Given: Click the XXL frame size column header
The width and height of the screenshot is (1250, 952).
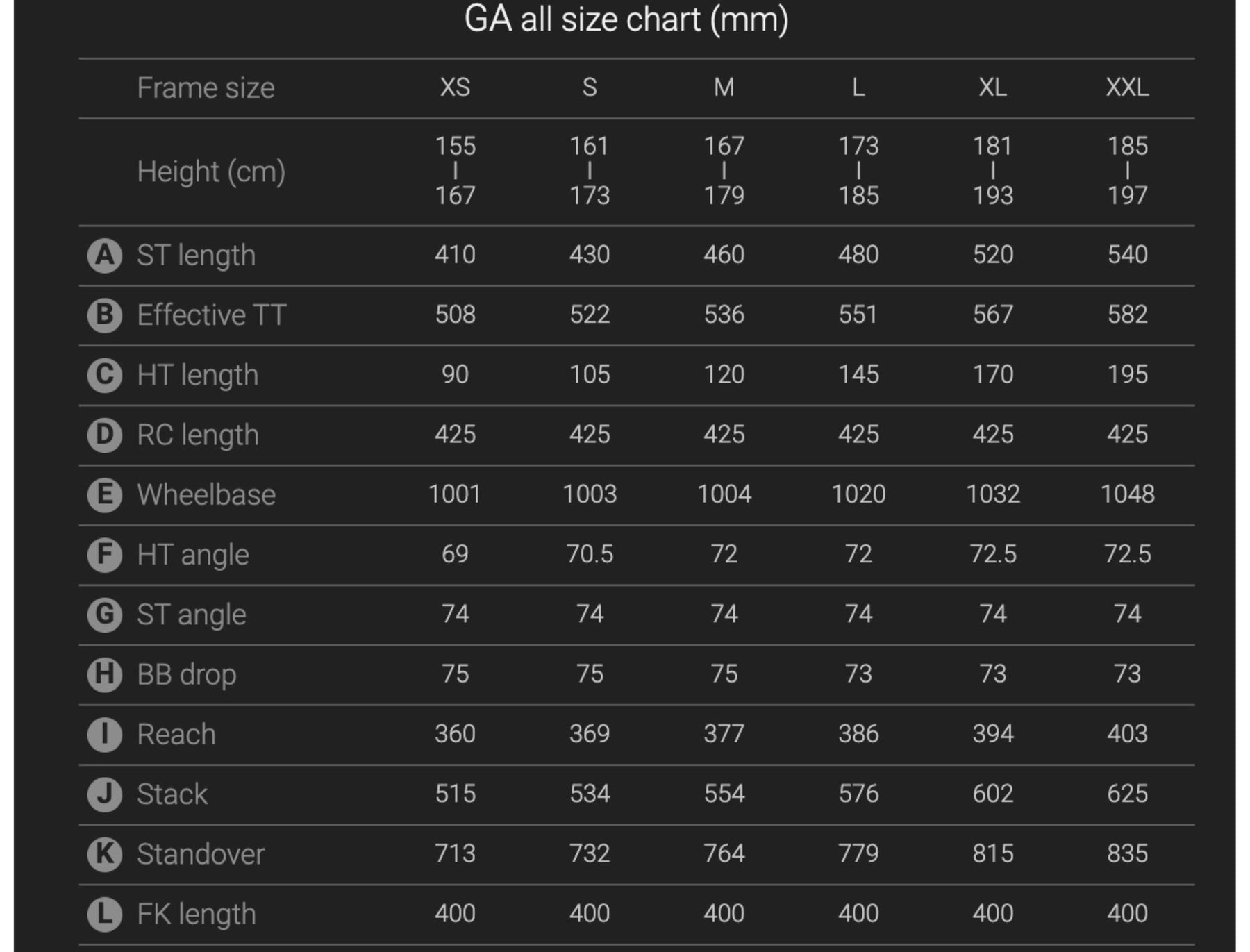Looking at the screenshot, I should pyautogui.click(x=1127, y=88).
